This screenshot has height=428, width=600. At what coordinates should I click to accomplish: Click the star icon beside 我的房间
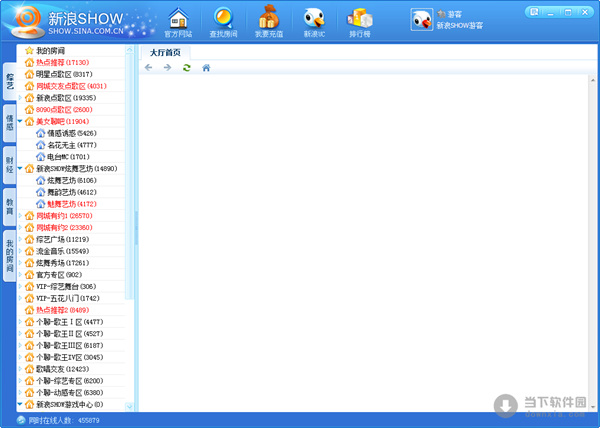point(29,50)
